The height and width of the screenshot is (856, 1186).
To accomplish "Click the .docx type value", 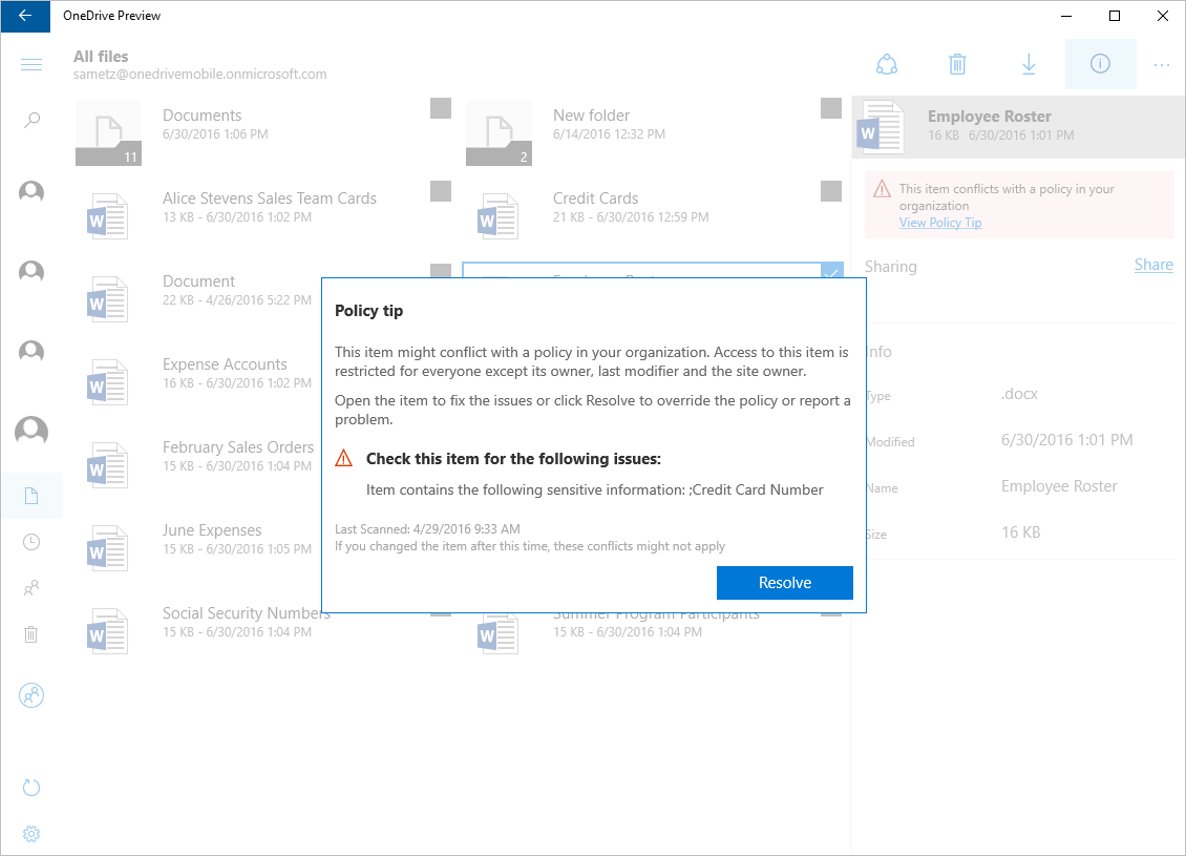I will point(1020,394).
